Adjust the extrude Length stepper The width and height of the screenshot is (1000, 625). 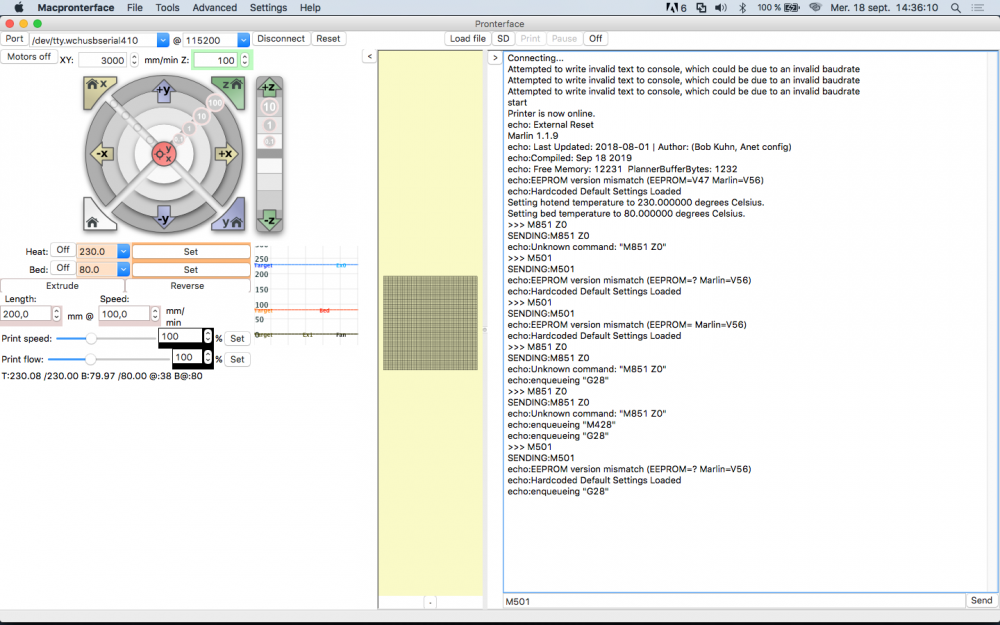coord(56,314)
